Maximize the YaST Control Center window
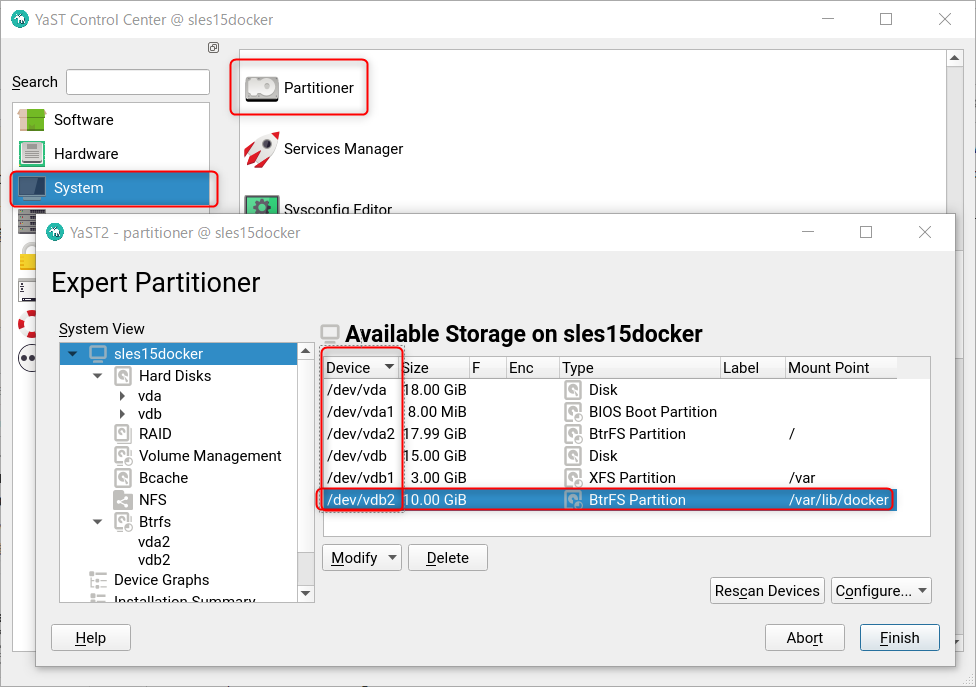Viewport: 976px width, 687px height. 886,19
